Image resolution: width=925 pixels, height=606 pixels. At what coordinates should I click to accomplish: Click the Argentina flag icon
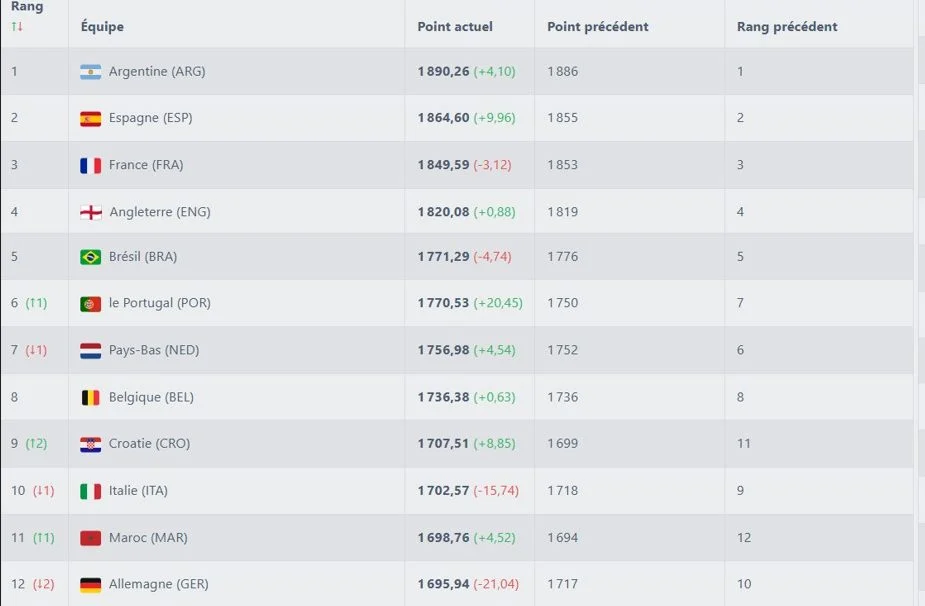90,72
